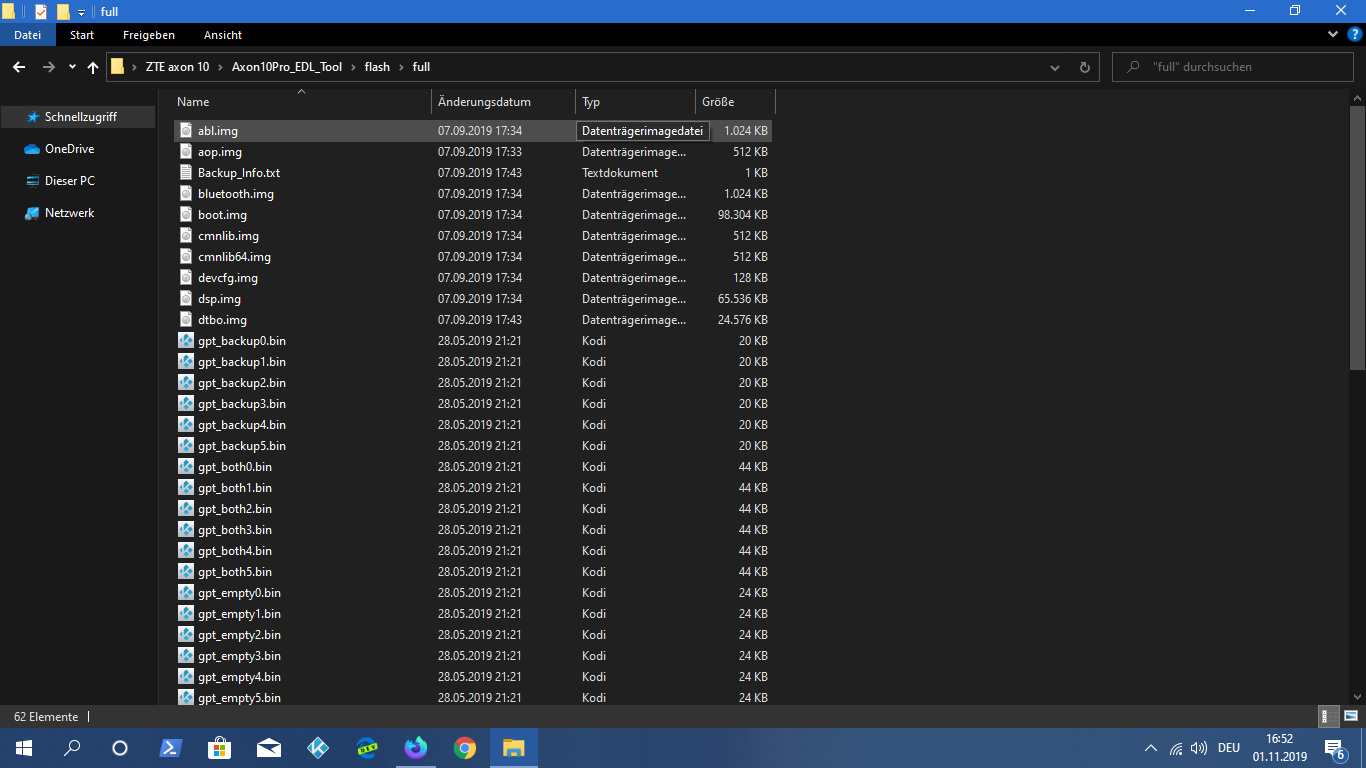Launch PowerShell from the taskbar

170,748
